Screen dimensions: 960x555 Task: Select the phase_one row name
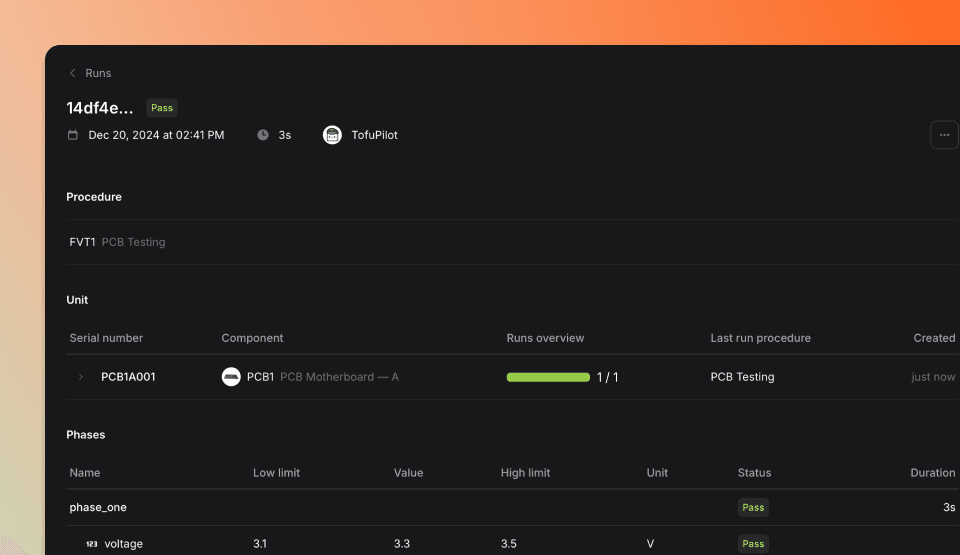(98, 507)
